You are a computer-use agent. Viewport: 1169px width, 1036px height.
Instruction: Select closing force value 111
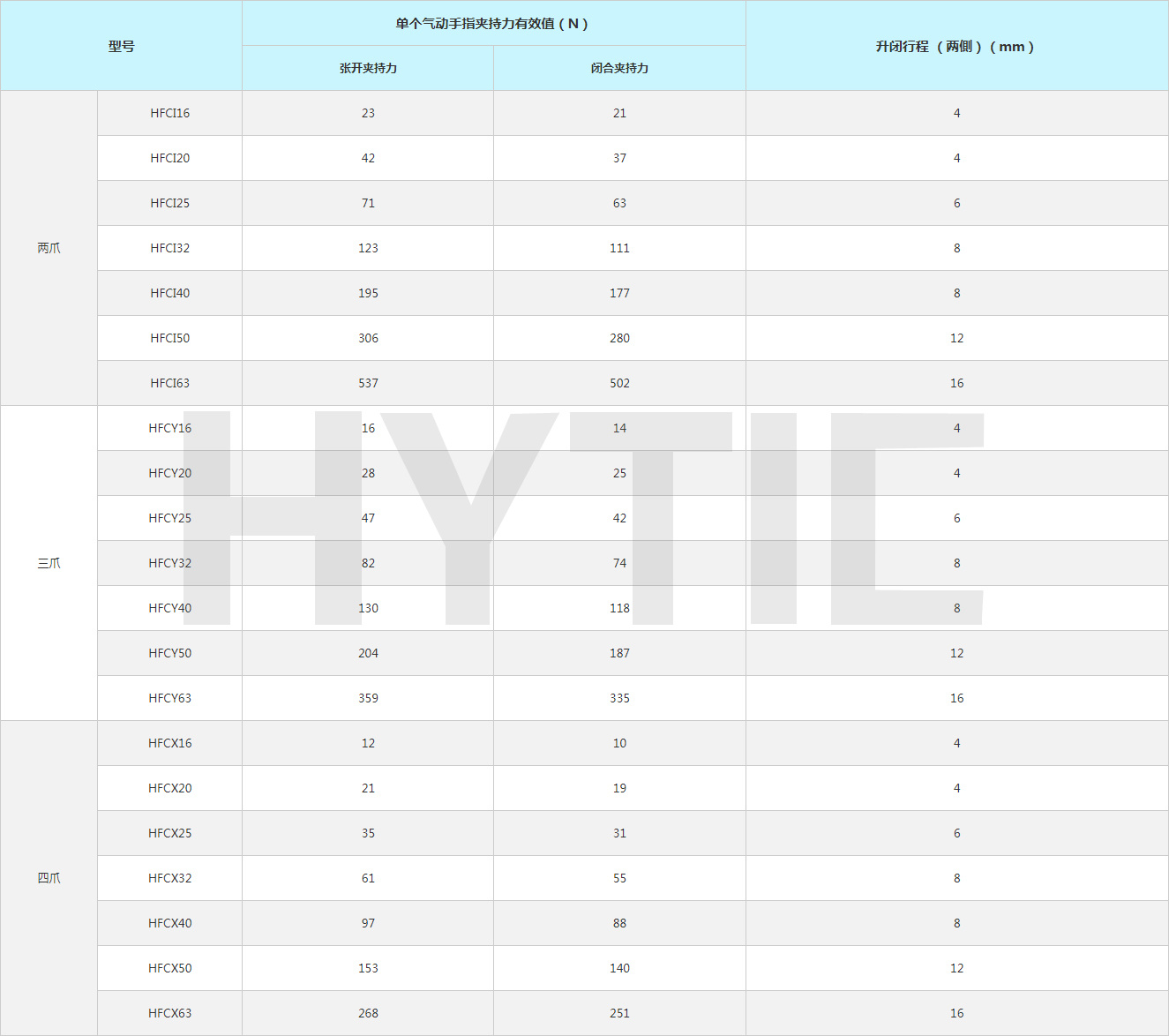point(619,248)
